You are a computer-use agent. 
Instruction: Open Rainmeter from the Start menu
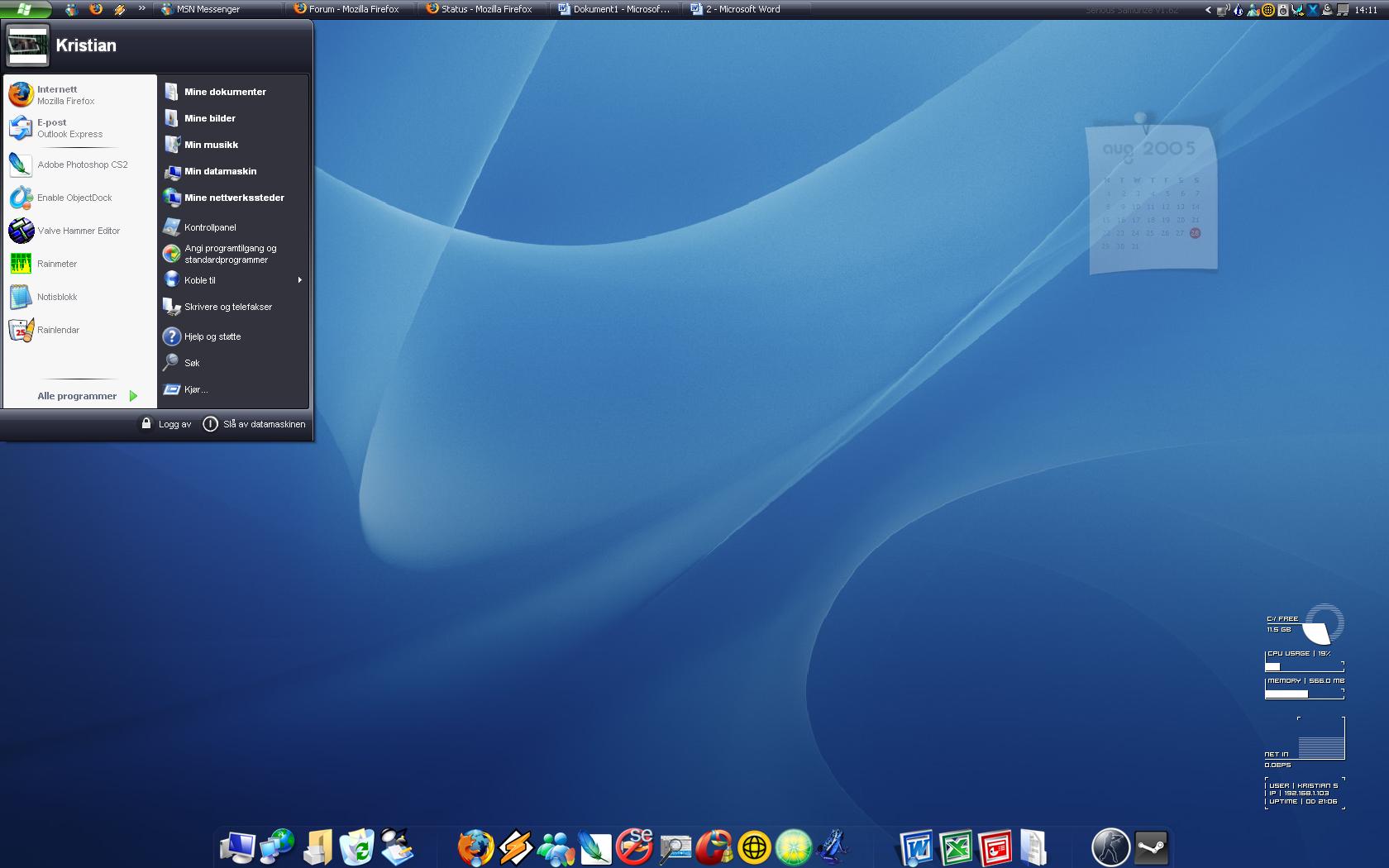[80, 264]
